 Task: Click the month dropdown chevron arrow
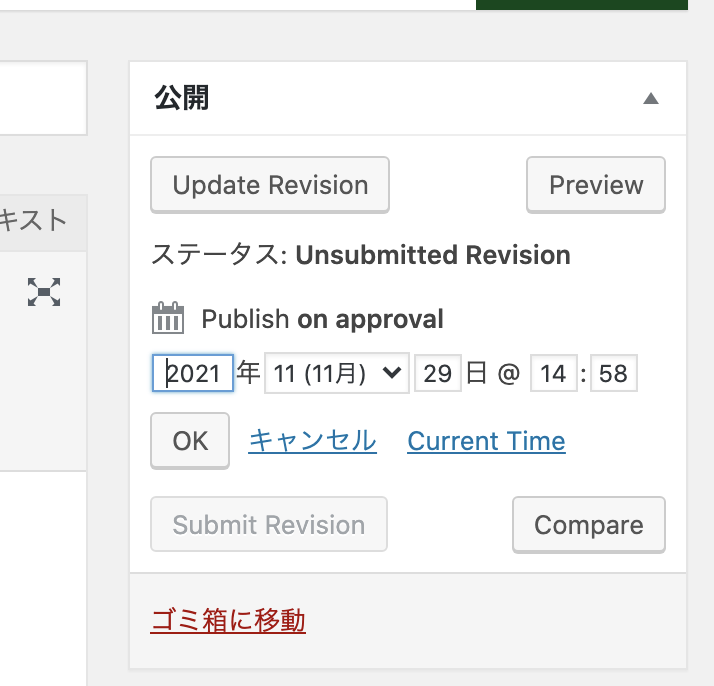(x=392, y=373)
